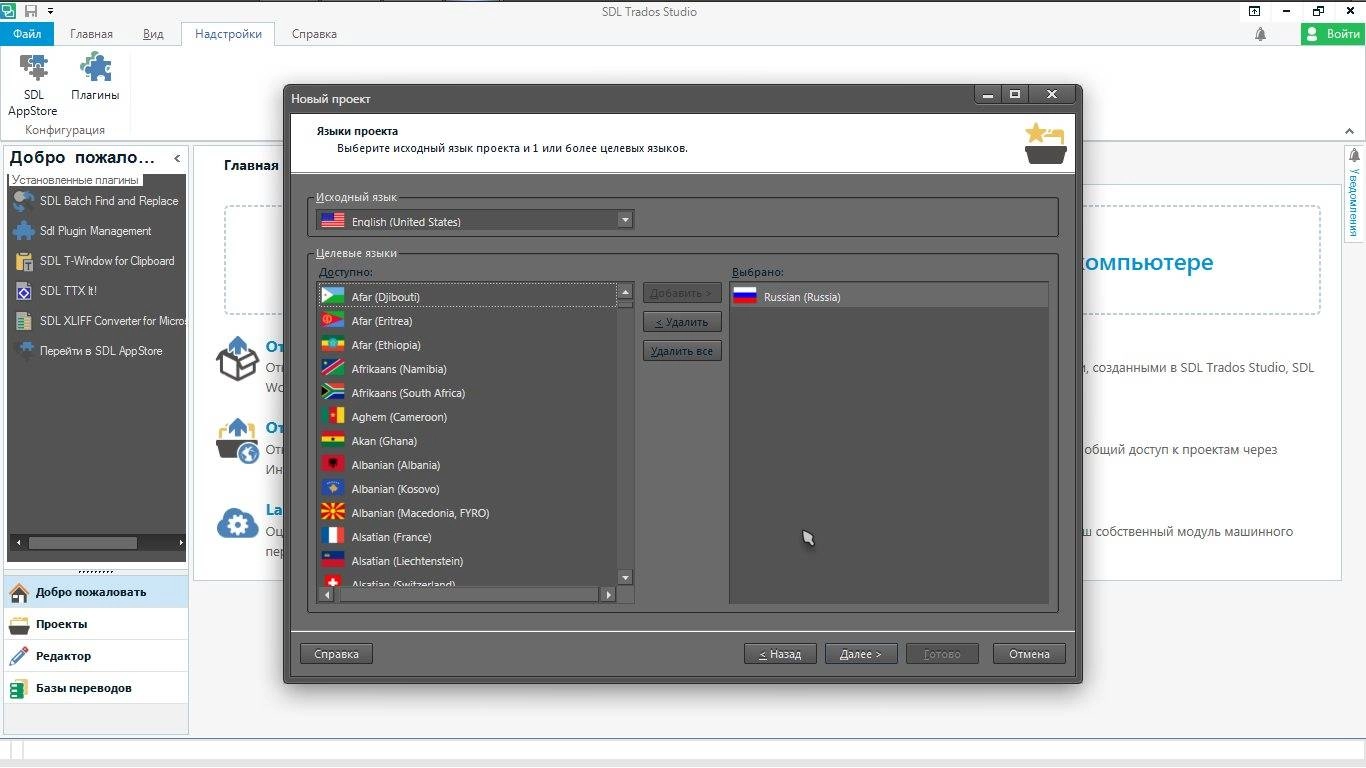Image resolution: width=1366 pixels, height=768 pixels.
Task: Select Afrikaans (South Africa) language
Action: [468, 393]
